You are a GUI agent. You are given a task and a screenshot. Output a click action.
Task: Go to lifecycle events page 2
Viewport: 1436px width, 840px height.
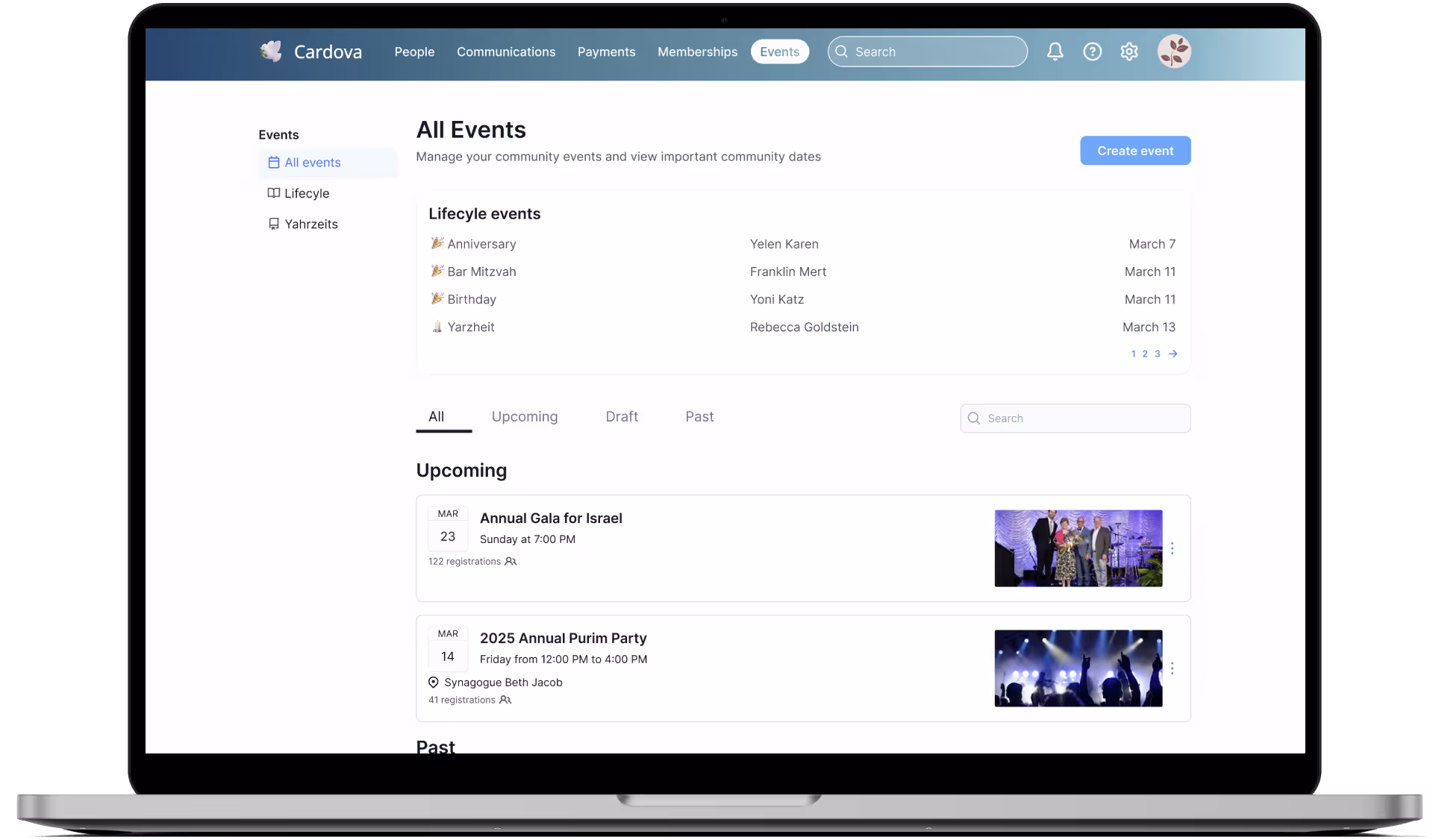click(x=1145, y=354)
